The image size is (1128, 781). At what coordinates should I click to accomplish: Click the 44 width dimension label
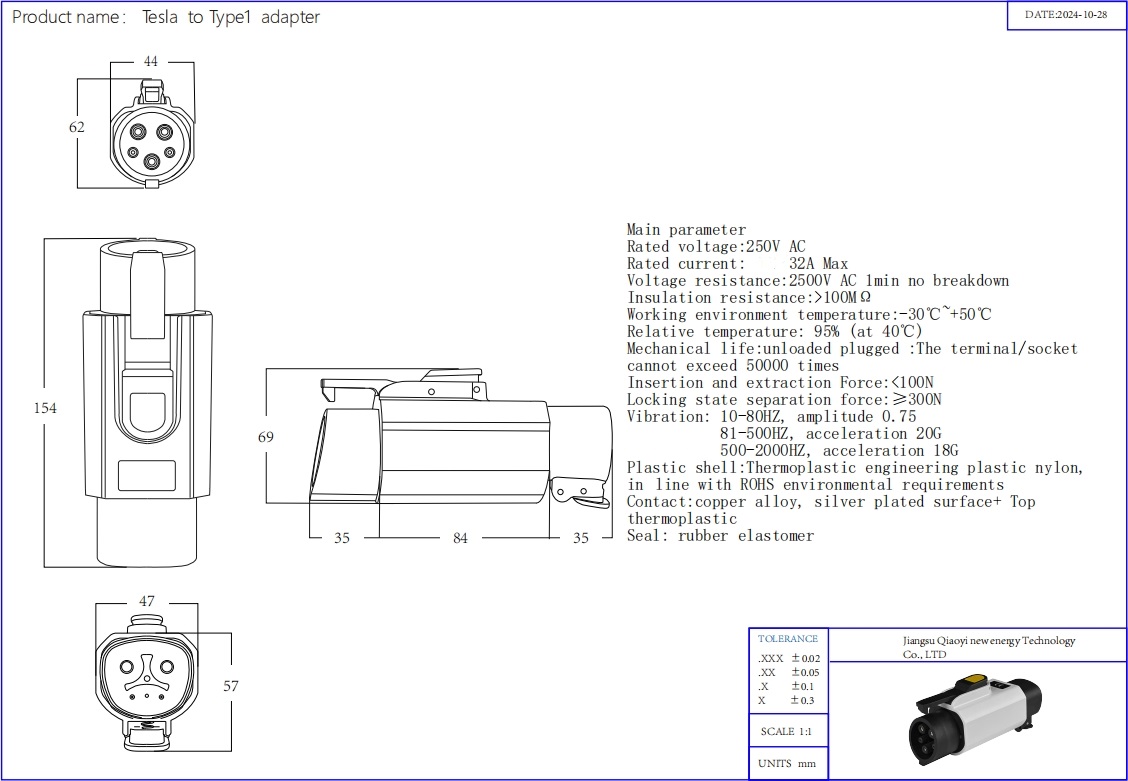pos(151,62)
